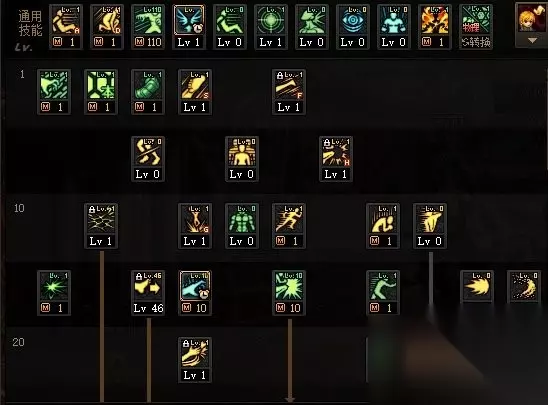Select the level 20 locked hand skill
548x405 pixels.
195,360
